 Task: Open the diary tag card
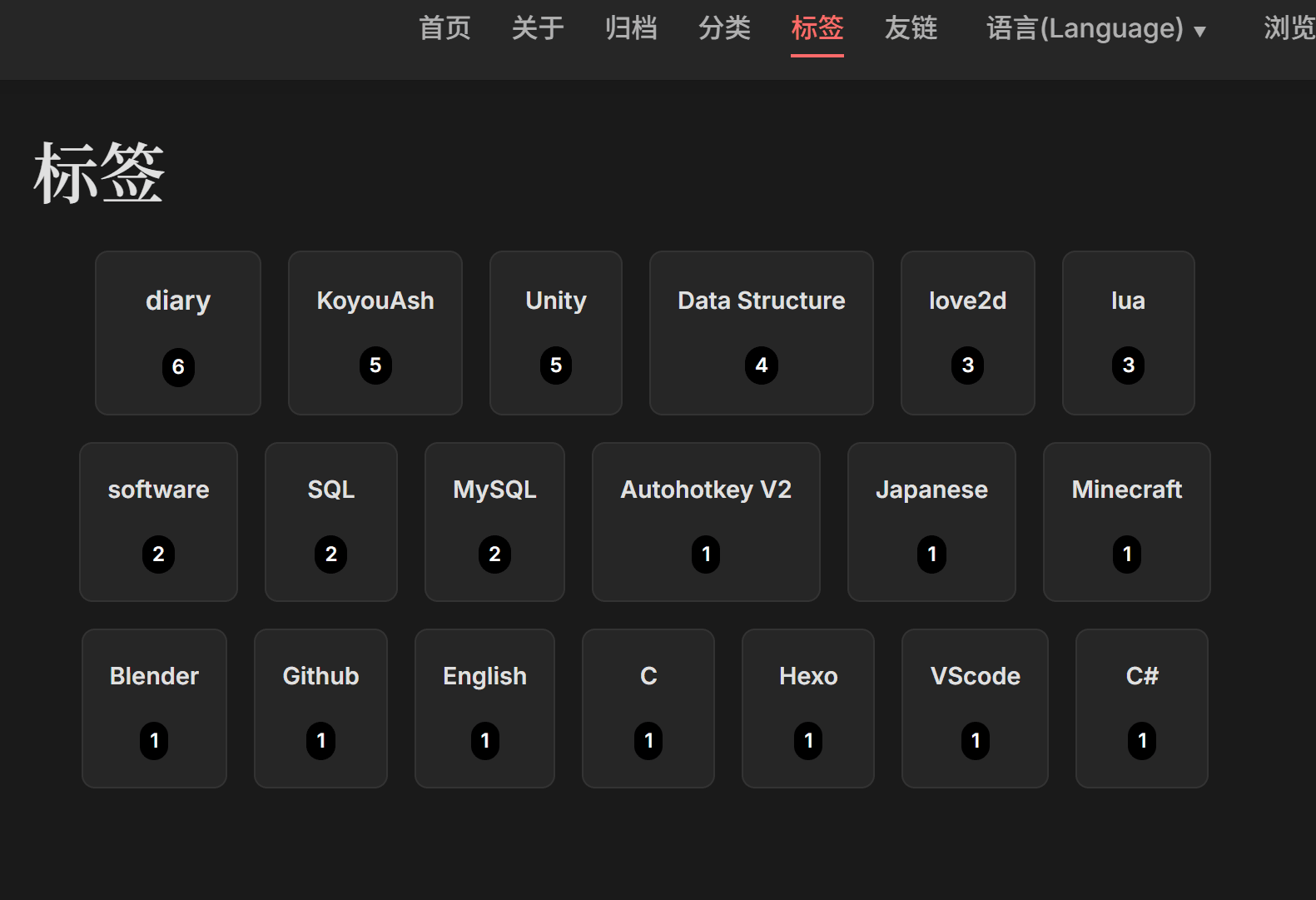[x=178, y=332]
